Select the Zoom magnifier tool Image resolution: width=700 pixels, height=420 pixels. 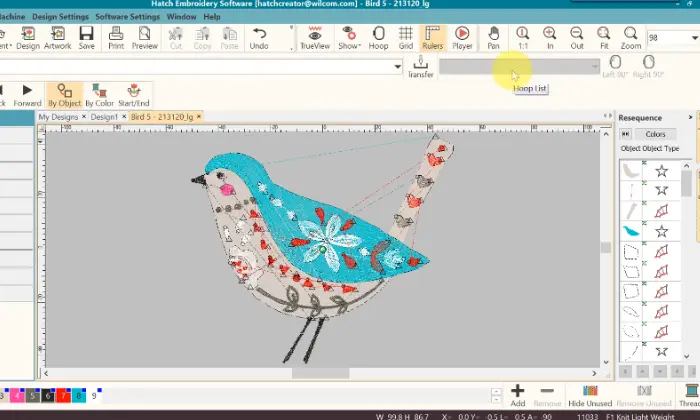(x=630, y=37)
